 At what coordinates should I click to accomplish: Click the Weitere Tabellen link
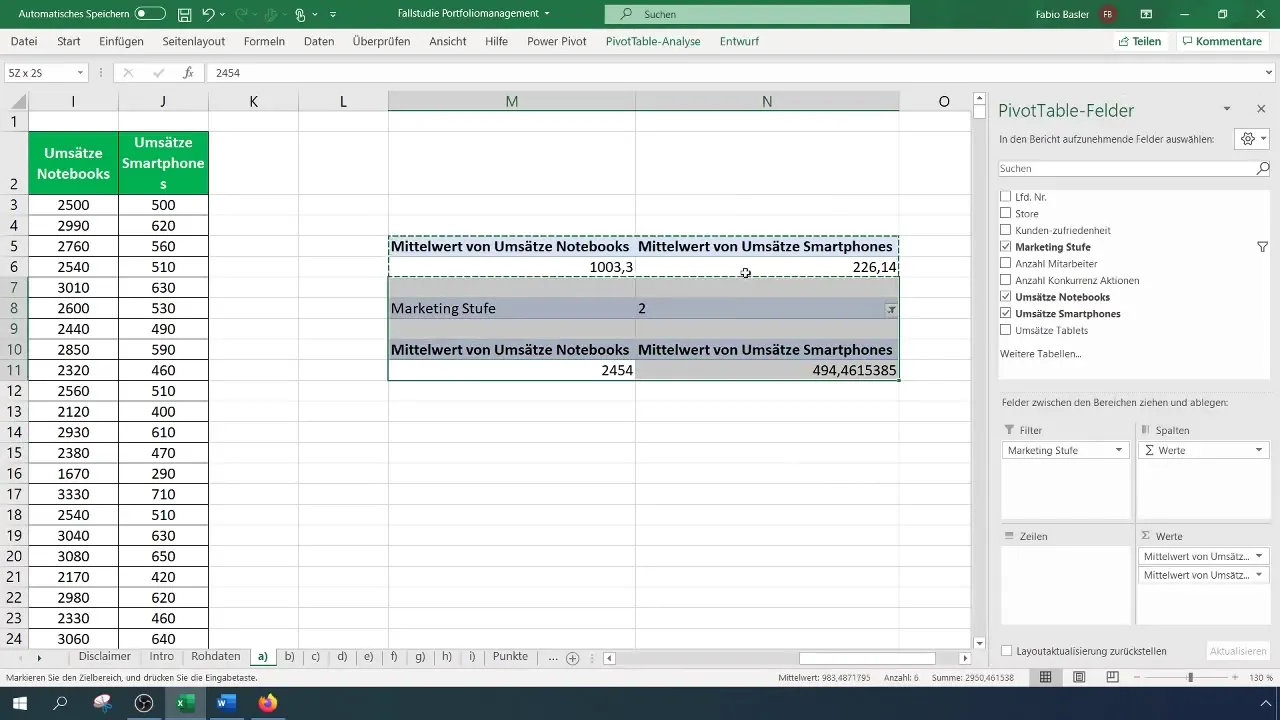(1040, 354)
